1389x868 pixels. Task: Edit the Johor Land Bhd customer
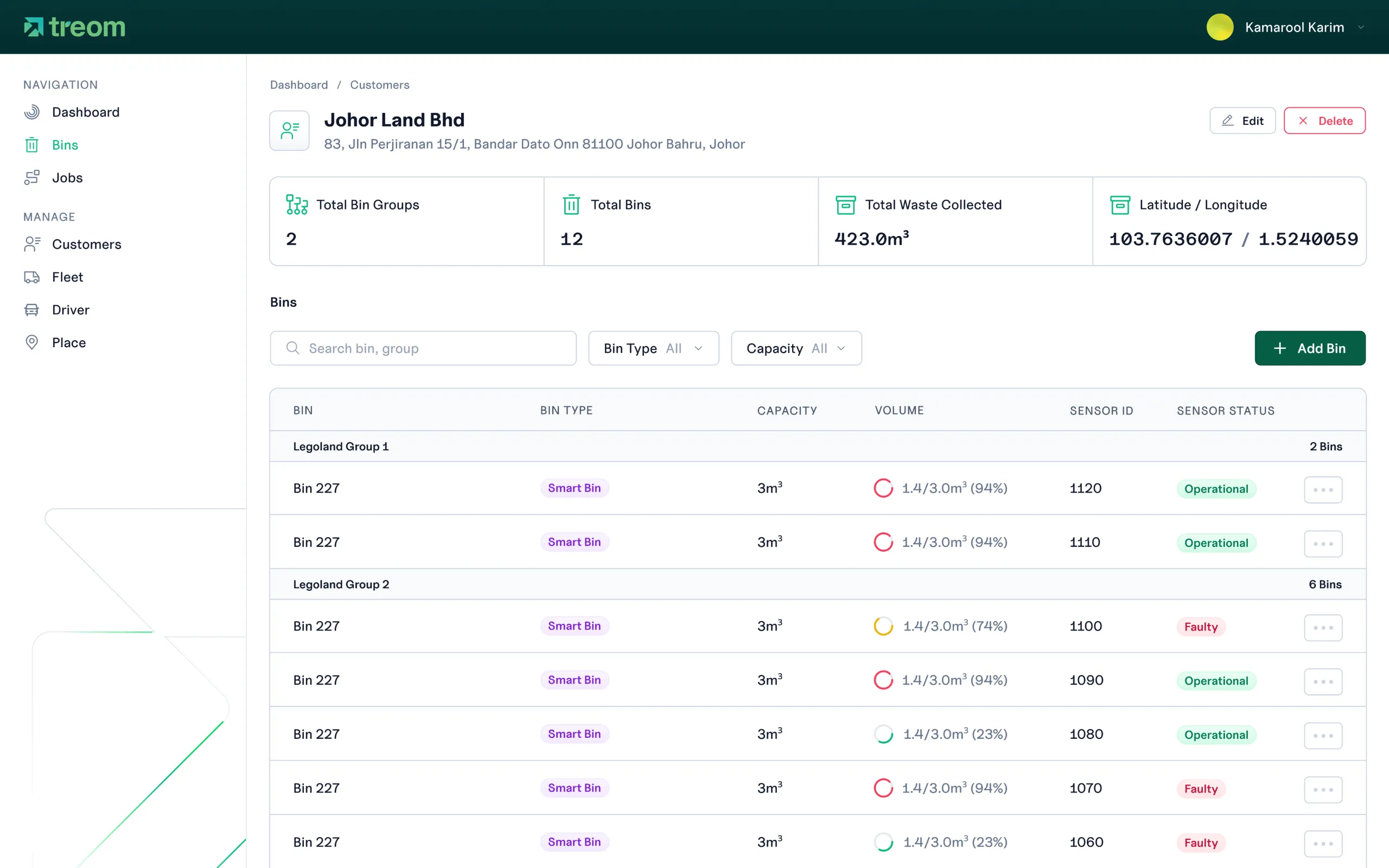click(x=1242, y=120)
